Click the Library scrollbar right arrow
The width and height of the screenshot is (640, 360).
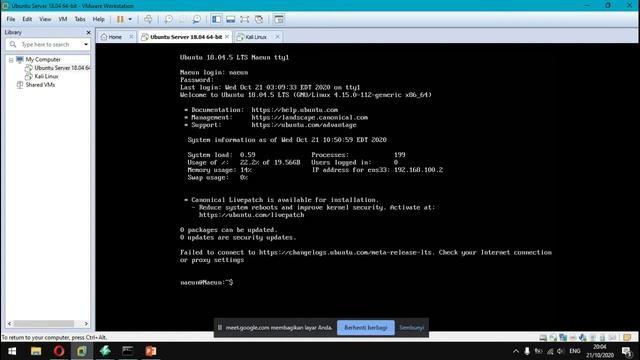click(86, 324)
